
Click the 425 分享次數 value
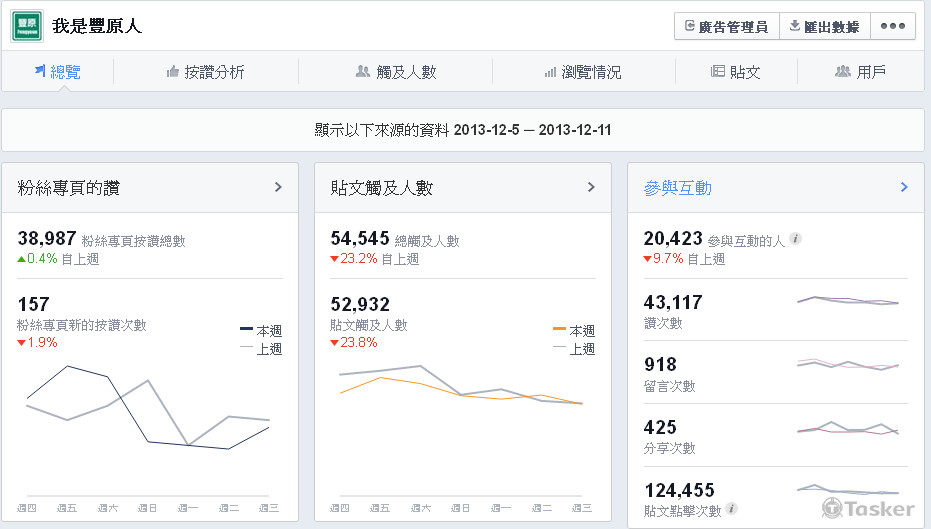tap(660, 427)
